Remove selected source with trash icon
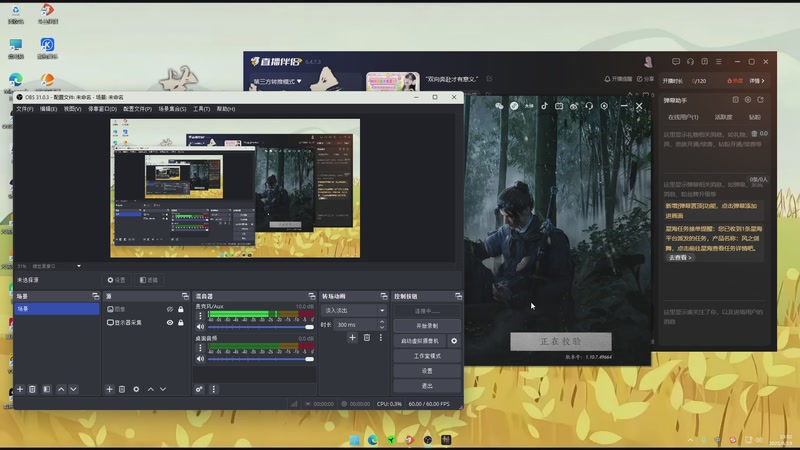 tap(122, 389)
